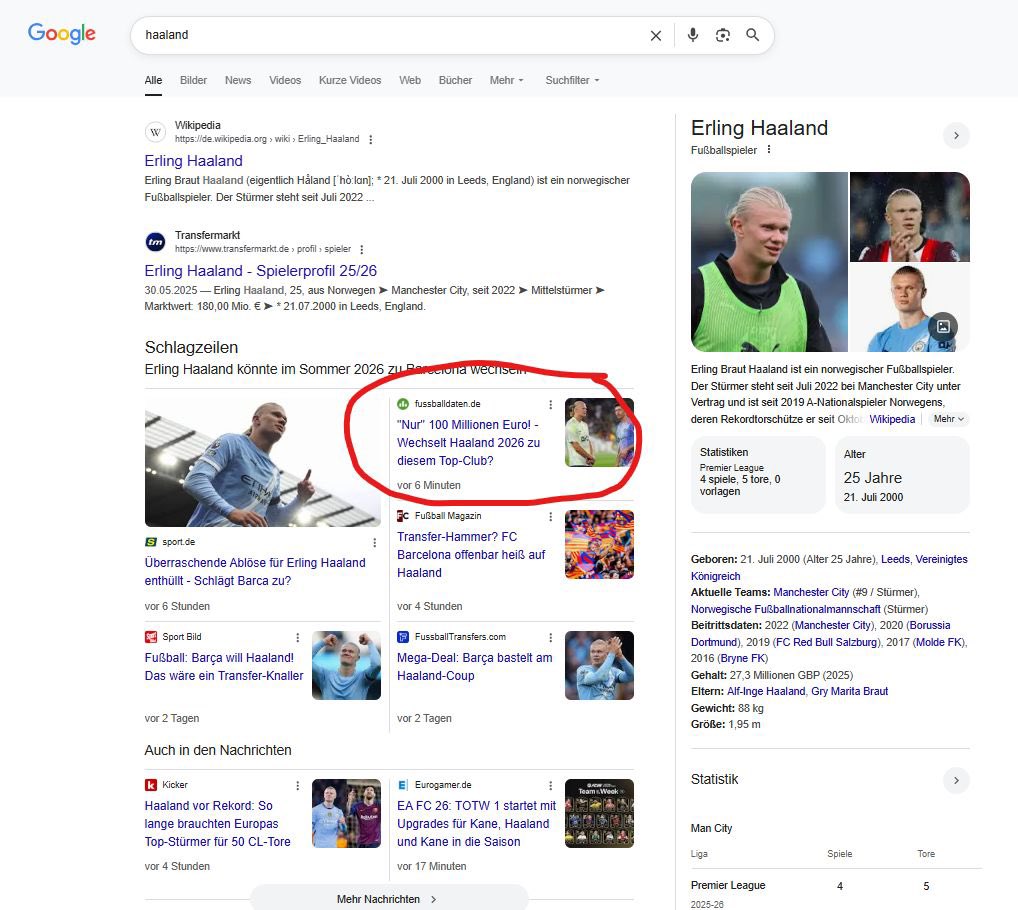Switch to the Kurze Videos tab
1018x910 pixels.
[x=350, y=80]
